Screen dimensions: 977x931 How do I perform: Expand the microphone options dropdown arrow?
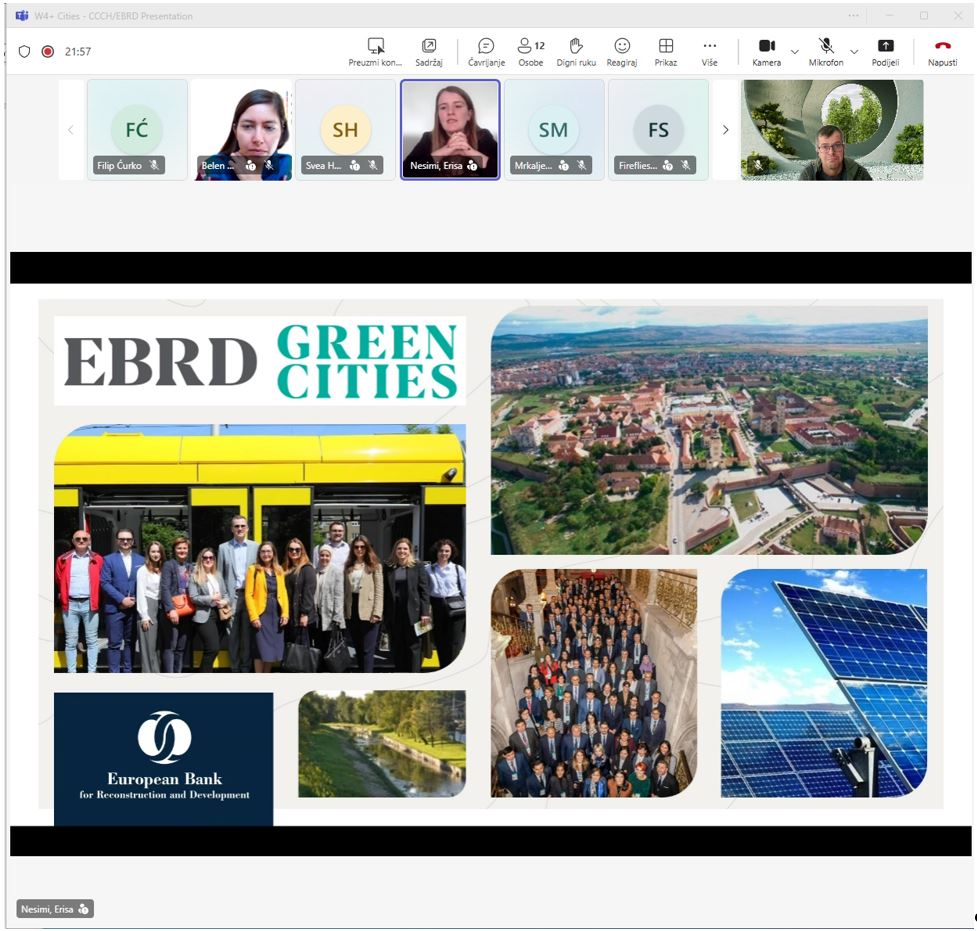(x=854, y=51)
